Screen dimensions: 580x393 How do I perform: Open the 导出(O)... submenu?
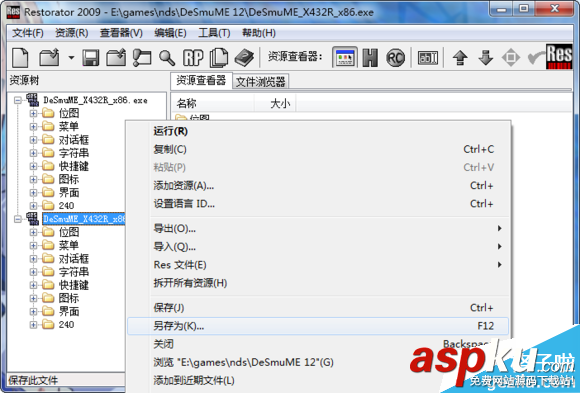coord(318,228)
